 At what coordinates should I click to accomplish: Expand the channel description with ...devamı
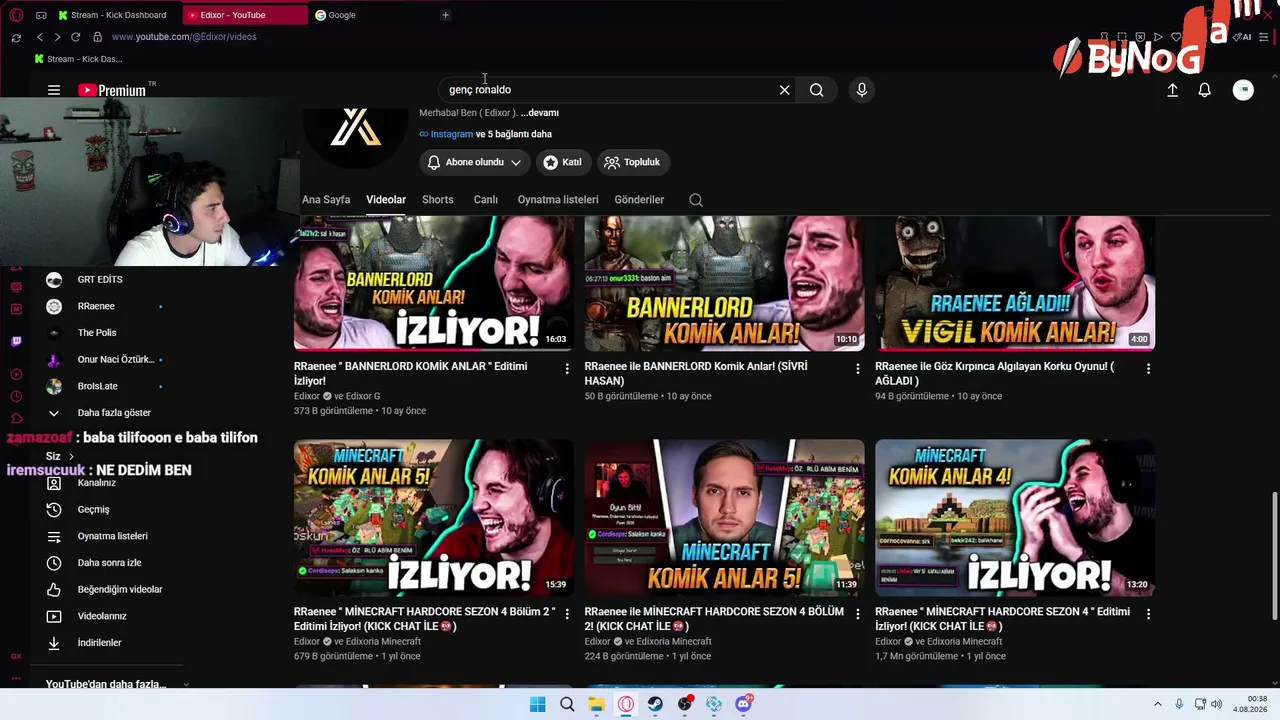click(x=540, y=113)
